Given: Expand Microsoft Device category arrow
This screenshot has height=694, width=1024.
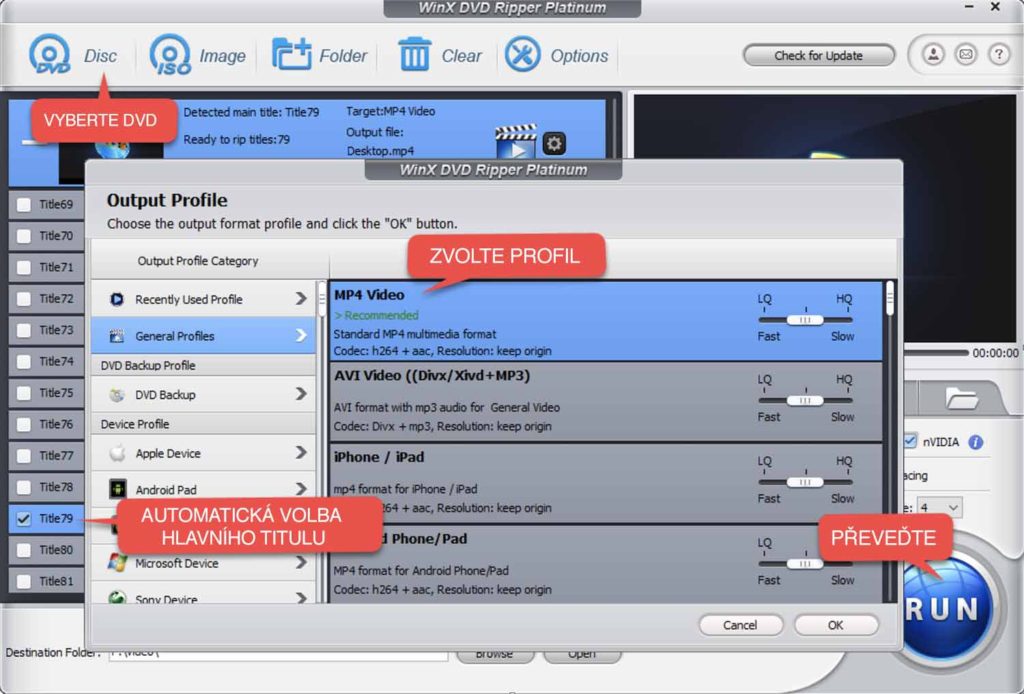Looking at the screenshot, I should [300, 562].
